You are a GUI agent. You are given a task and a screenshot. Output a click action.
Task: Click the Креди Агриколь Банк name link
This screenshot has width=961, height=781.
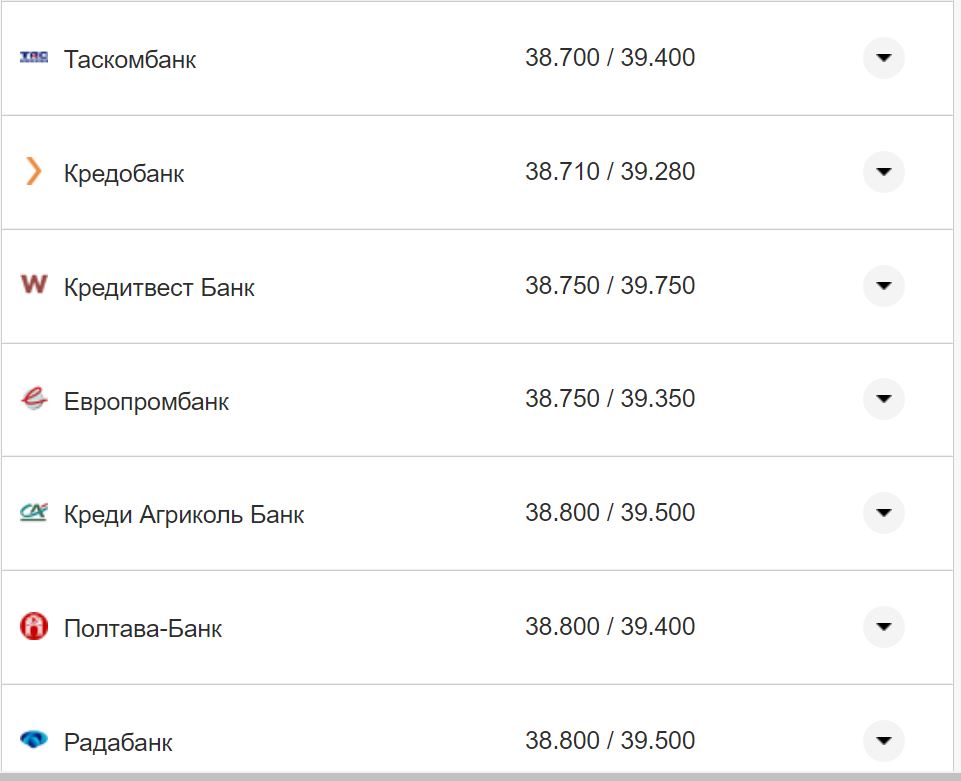point(183,514)
